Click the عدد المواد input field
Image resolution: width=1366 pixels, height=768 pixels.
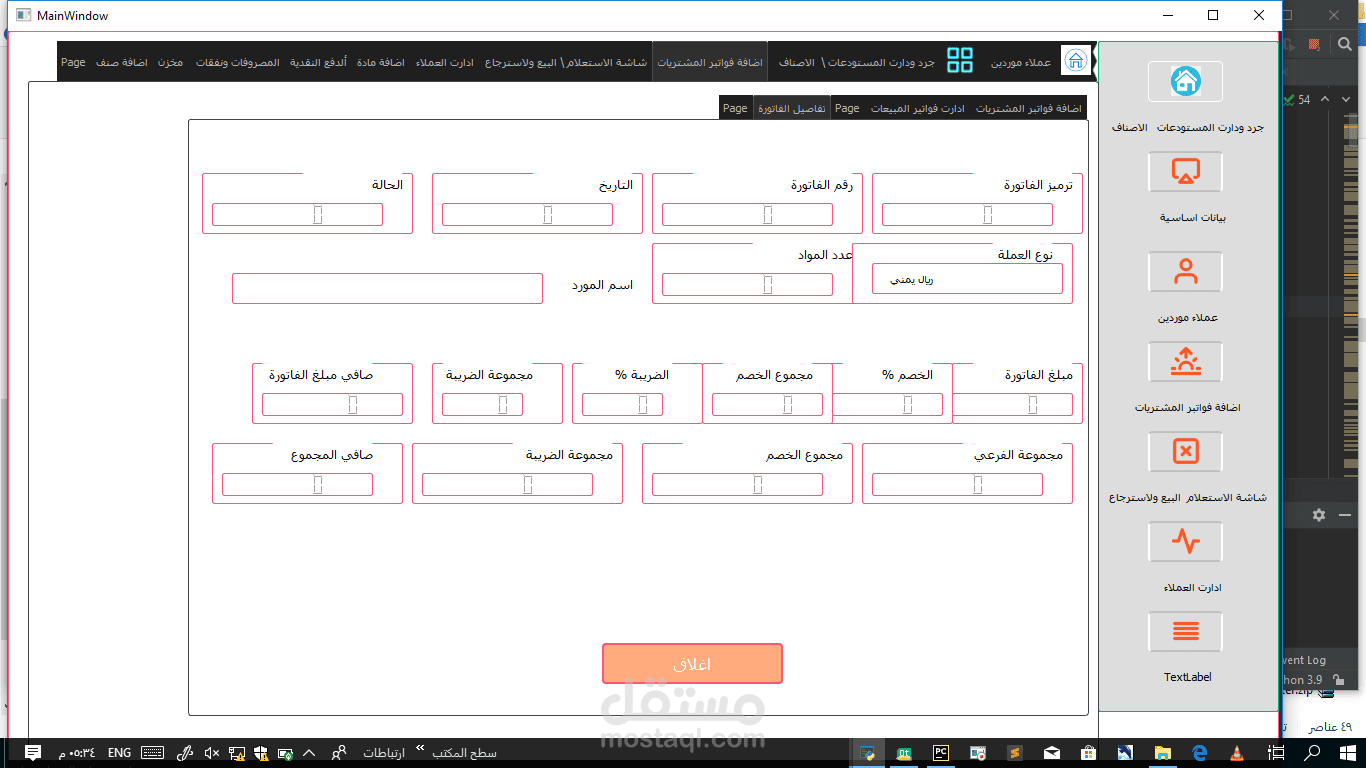(x=747, y=284)
